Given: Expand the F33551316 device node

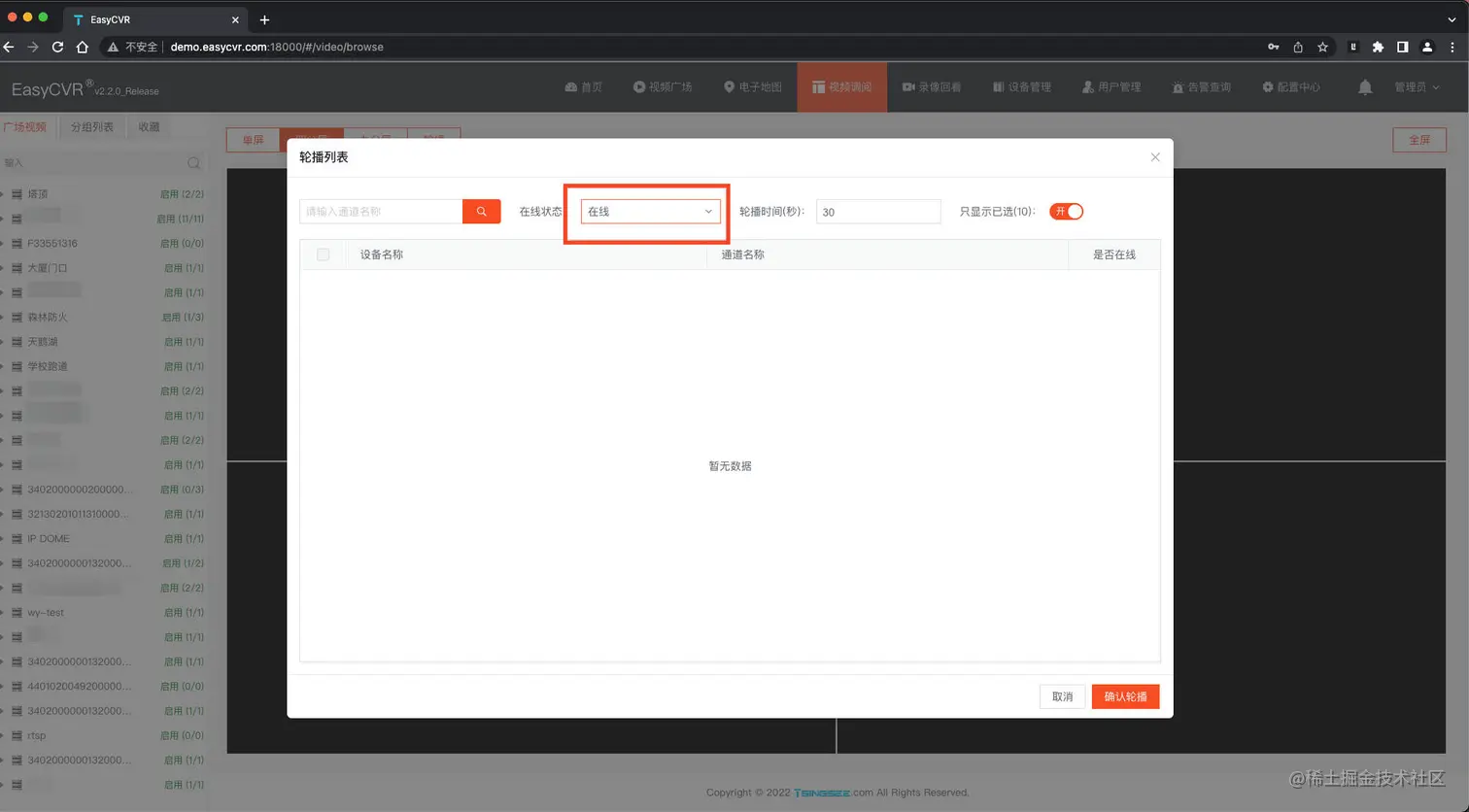Looking at the screenshot, I should (x=3, y=243).
